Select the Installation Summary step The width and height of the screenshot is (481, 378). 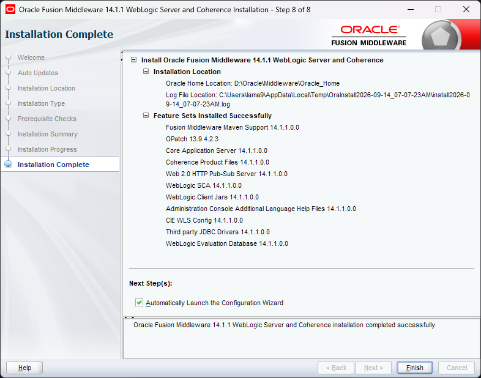point(47,134)
